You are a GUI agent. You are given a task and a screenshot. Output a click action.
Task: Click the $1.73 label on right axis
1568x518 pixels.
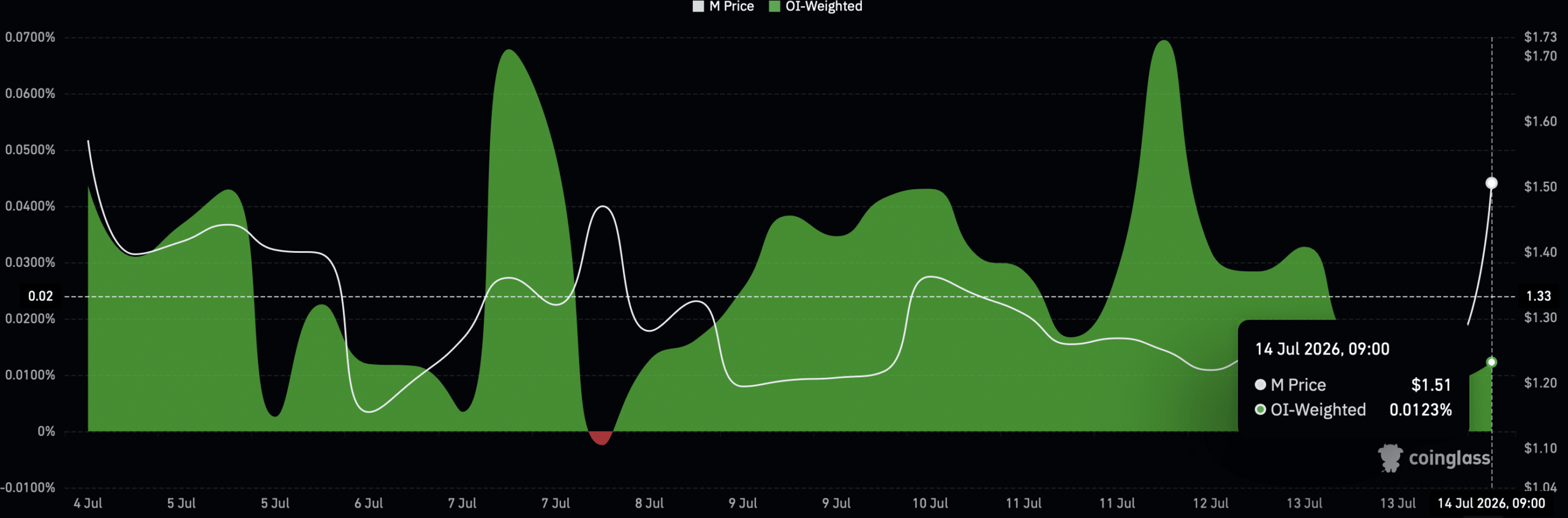[1540, 37]
